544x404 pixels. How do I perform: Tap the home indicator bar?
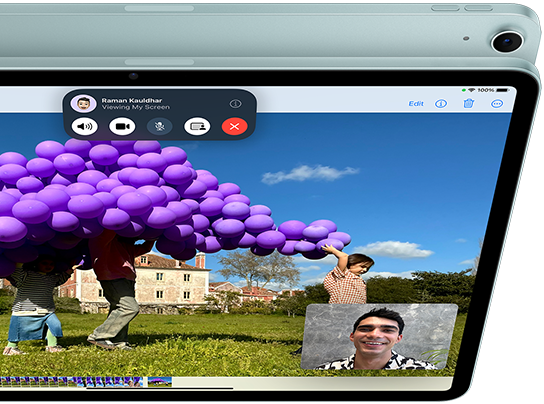pyautogui.click(x=160, y=388)
